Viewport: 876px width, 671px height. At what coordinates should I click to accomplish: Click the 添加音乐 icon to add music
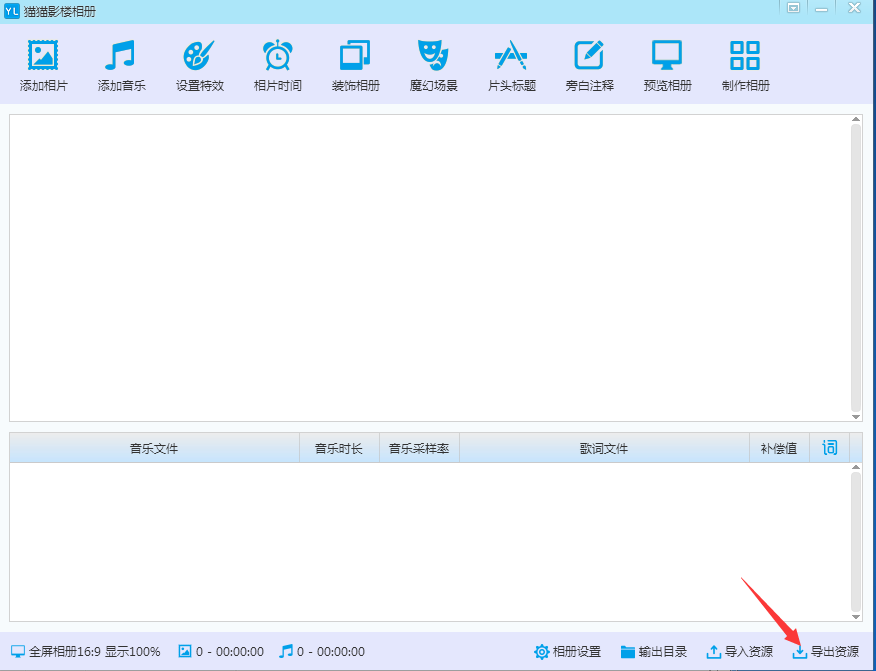click(x=121, y=63)
